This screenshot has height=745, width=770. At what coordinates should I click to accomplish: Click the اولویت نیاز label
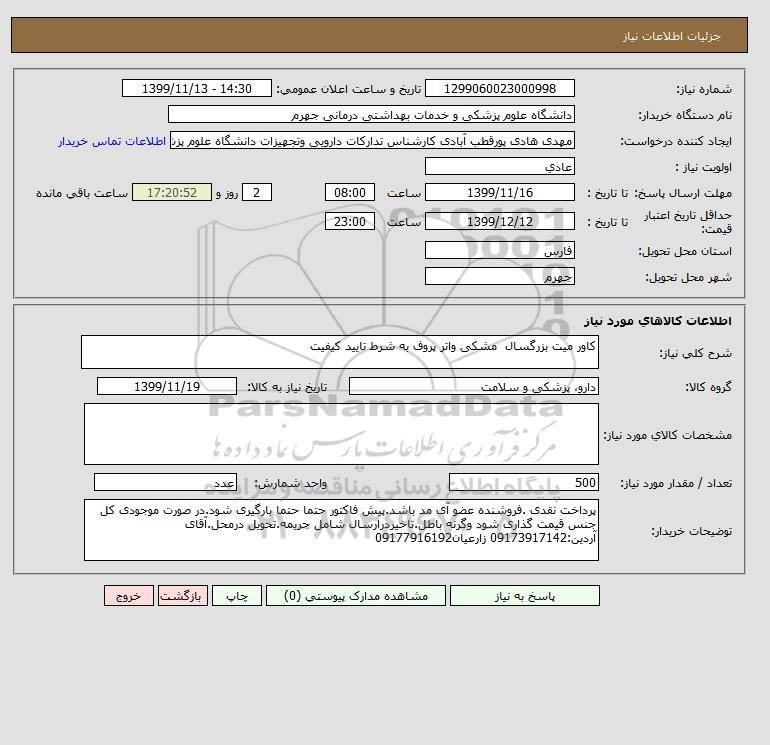click(704, 167)
